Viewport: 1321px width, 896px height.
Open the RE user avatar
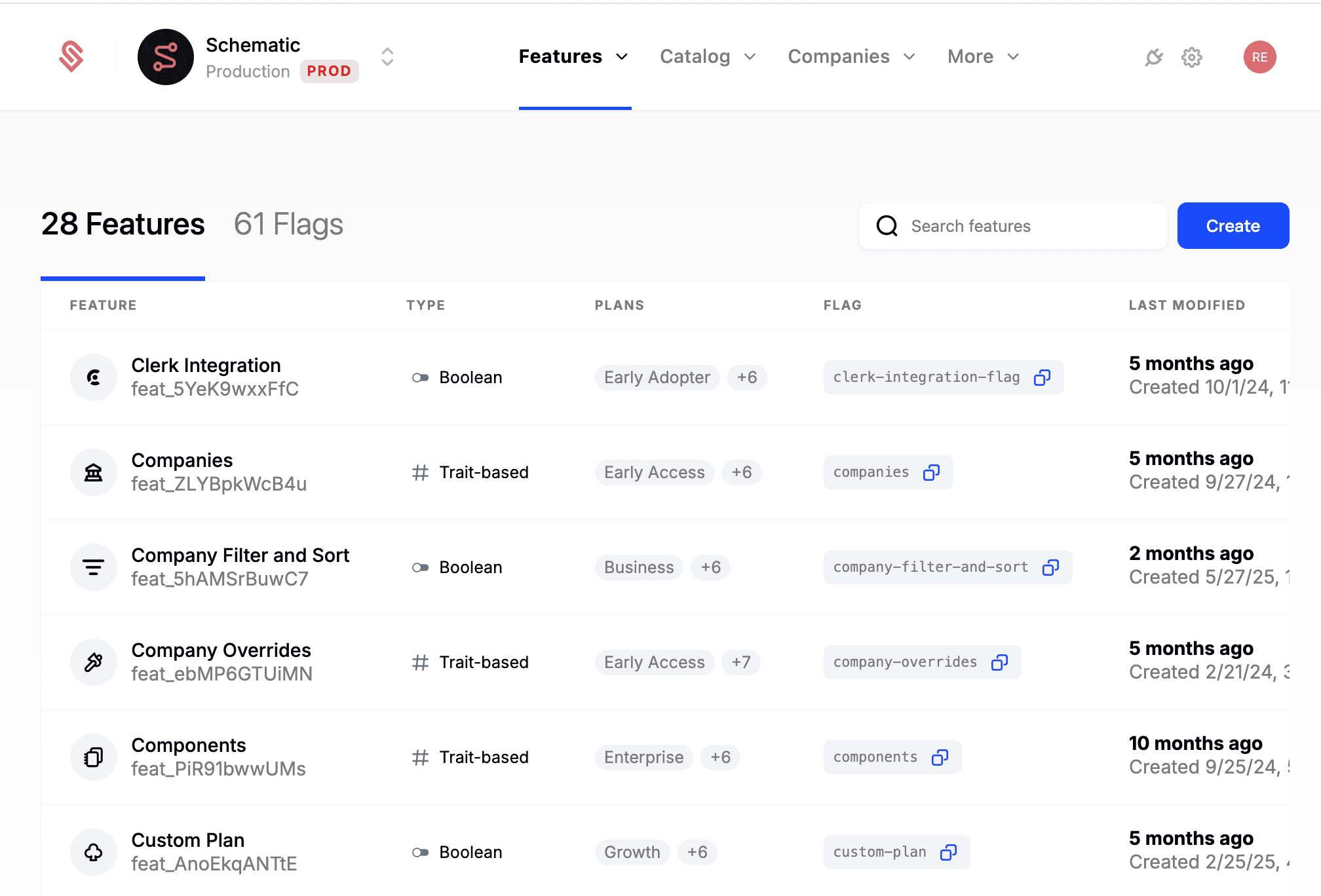click(1259, 57)
